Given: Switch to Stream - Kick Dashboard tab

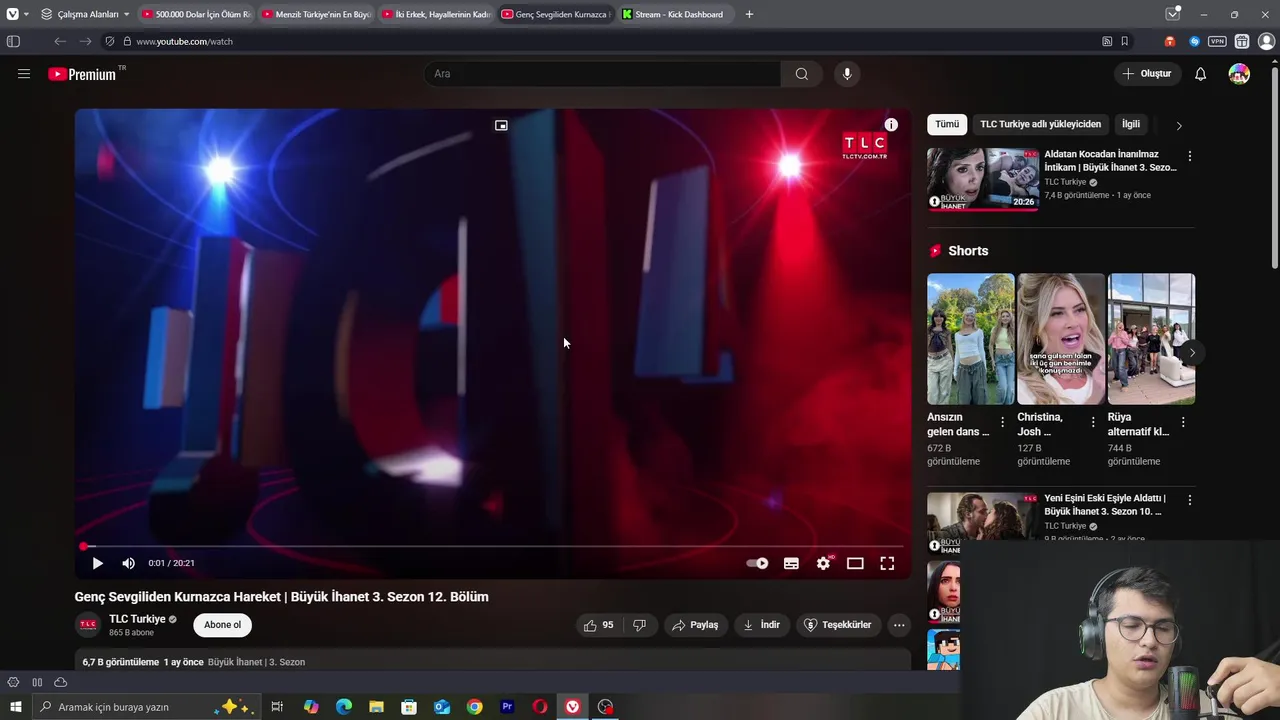Looking at the screenshot, I should tap(676, 14).
